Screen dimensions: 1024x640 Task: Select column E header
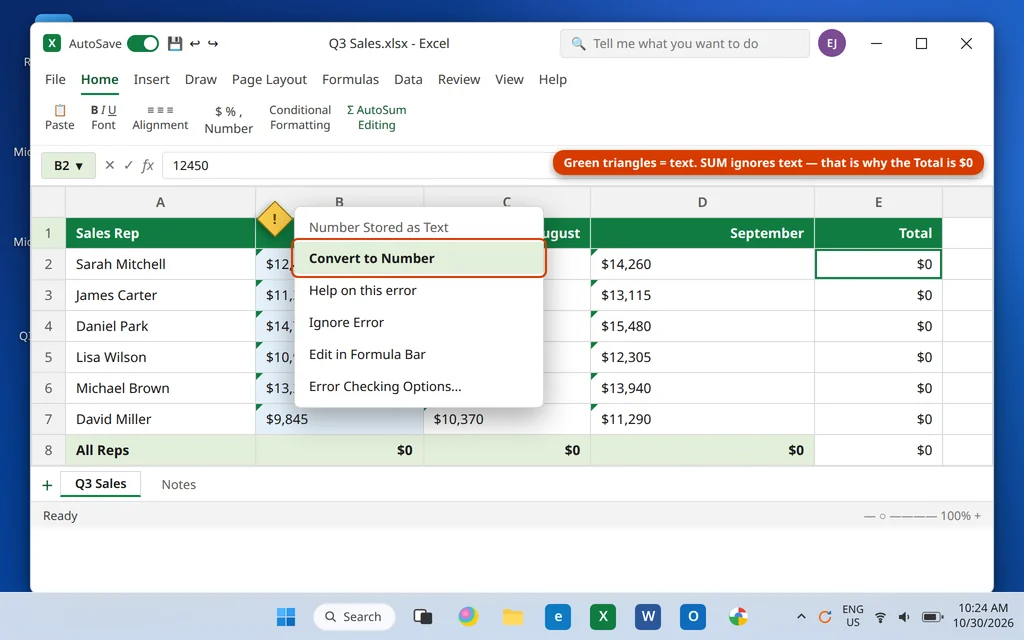878,202
